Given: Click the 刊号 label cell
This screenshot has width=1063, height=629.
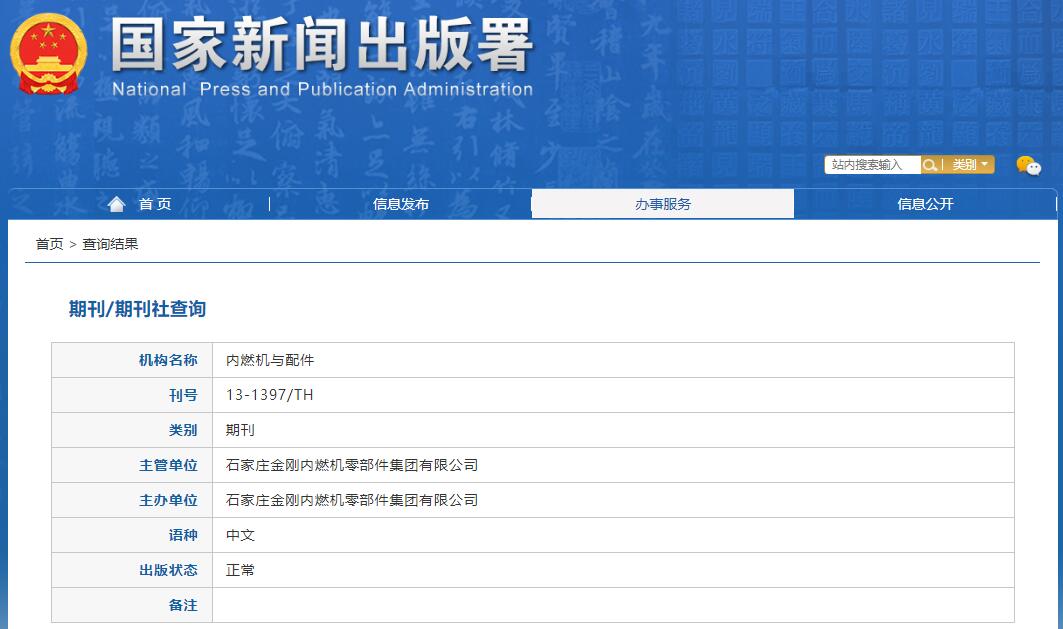Looking at the screenshot, I should click(x=132, y=395).
